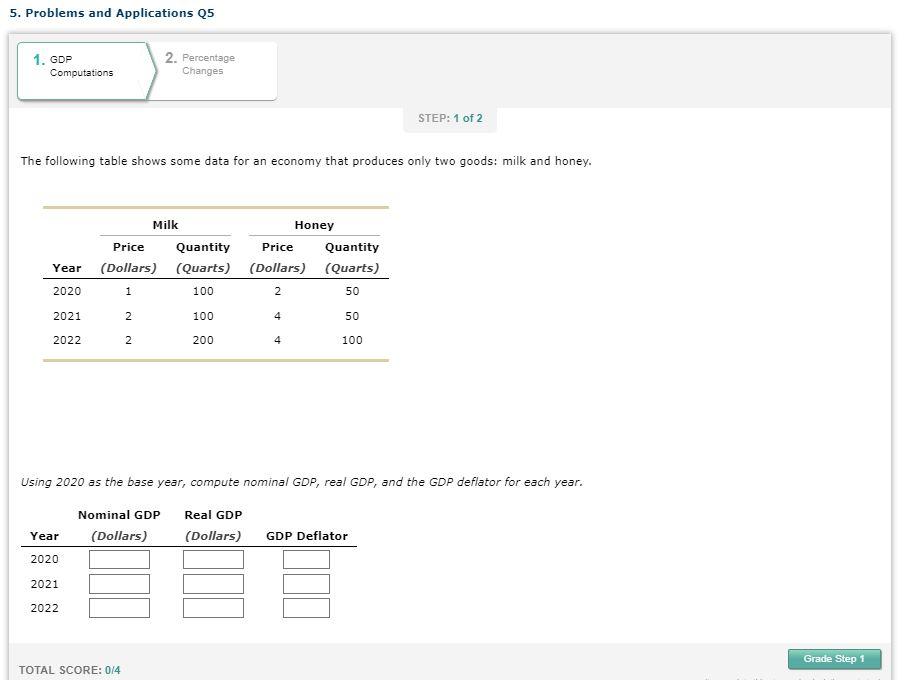Focus the 2022 Real GDP field

(213, 608)
